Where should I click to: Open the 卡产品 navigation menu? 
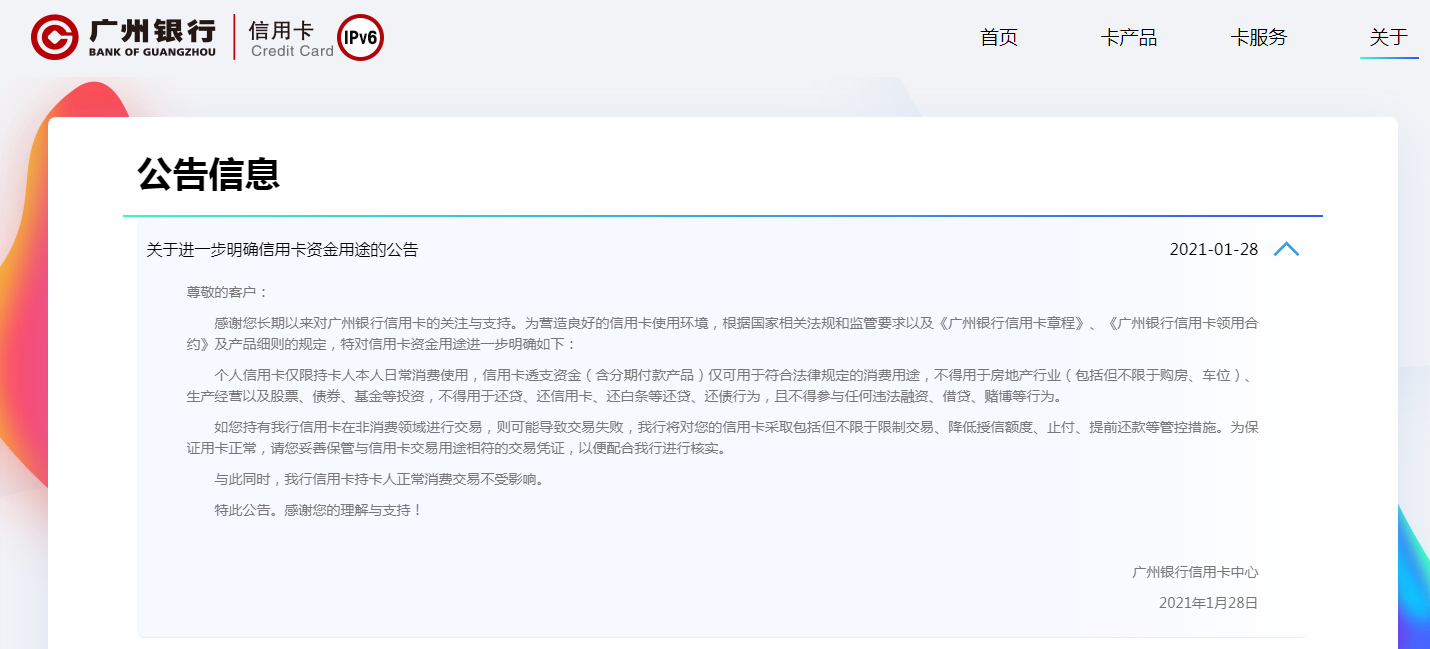(x=1129, y=38)
